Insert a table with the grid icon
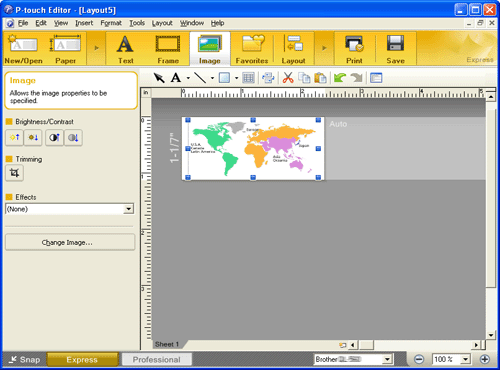 click(x=248, y=78)
